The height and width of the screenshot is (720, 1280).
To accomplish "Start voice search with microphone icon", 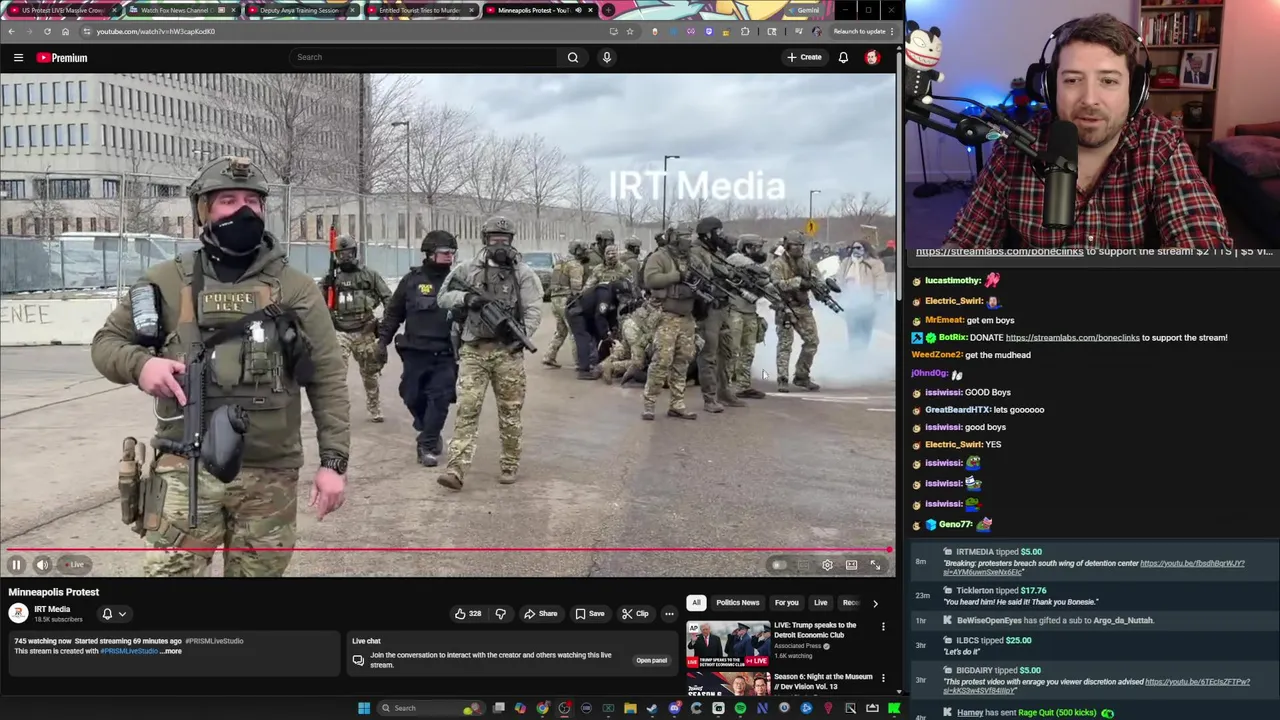I will [606, 57].
